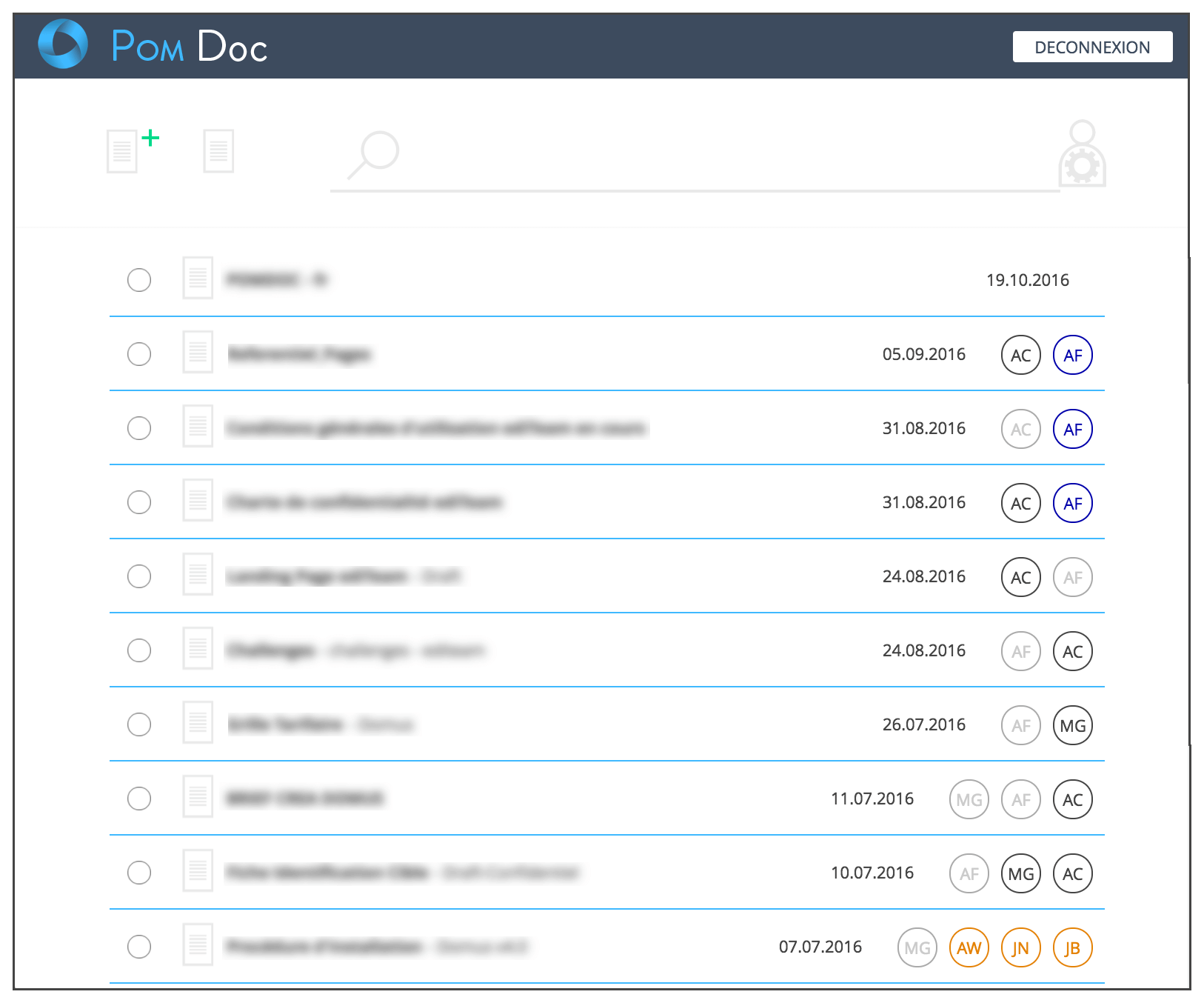The width and height of the screenshot is (1204, 1003).
Task: Click the orange JB badge
Action: [x=1073, y=947]
